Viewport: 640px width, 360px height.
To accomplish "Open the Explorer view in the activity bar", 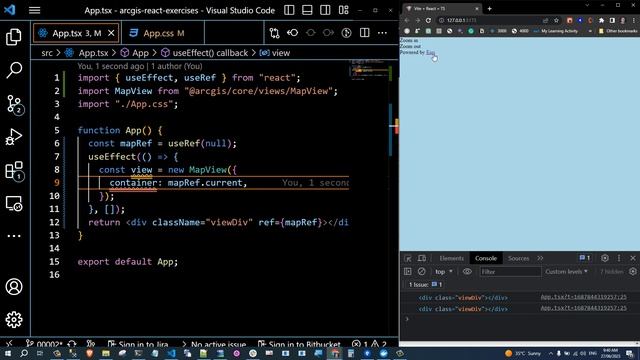I will point(14,37).
